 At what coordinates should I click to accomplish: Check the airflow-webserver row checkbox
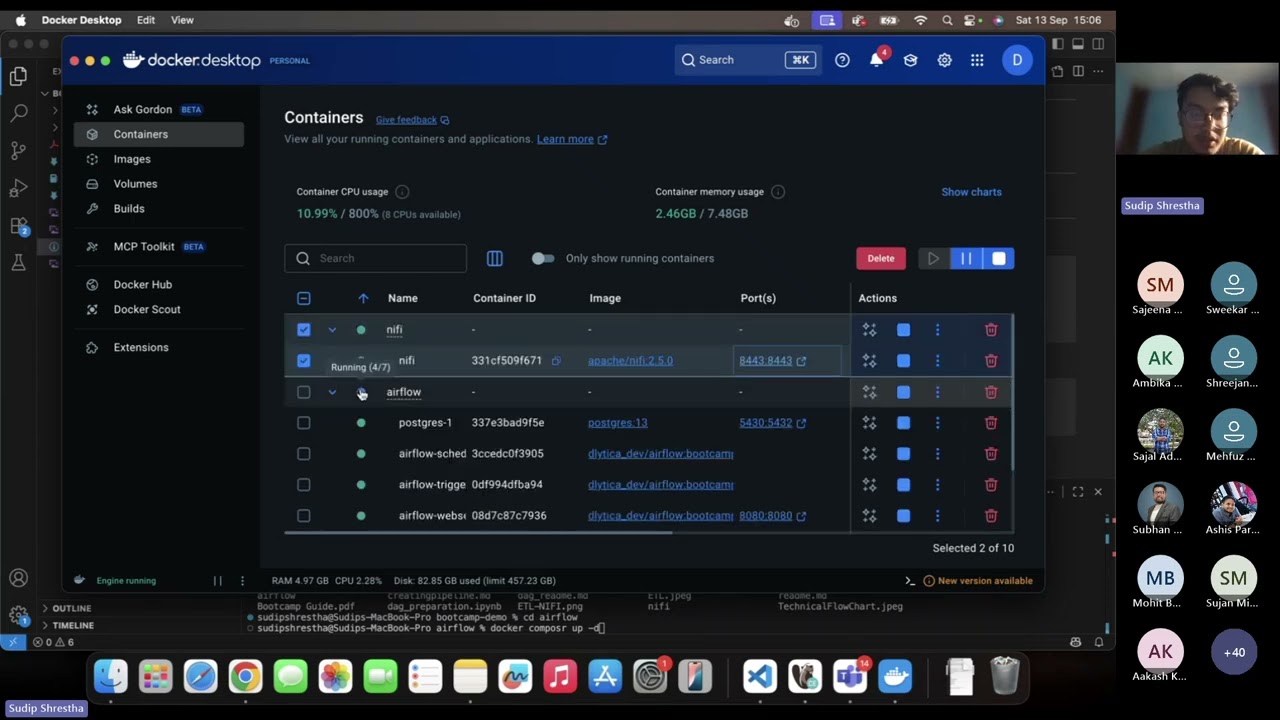(x=304, y=516)
